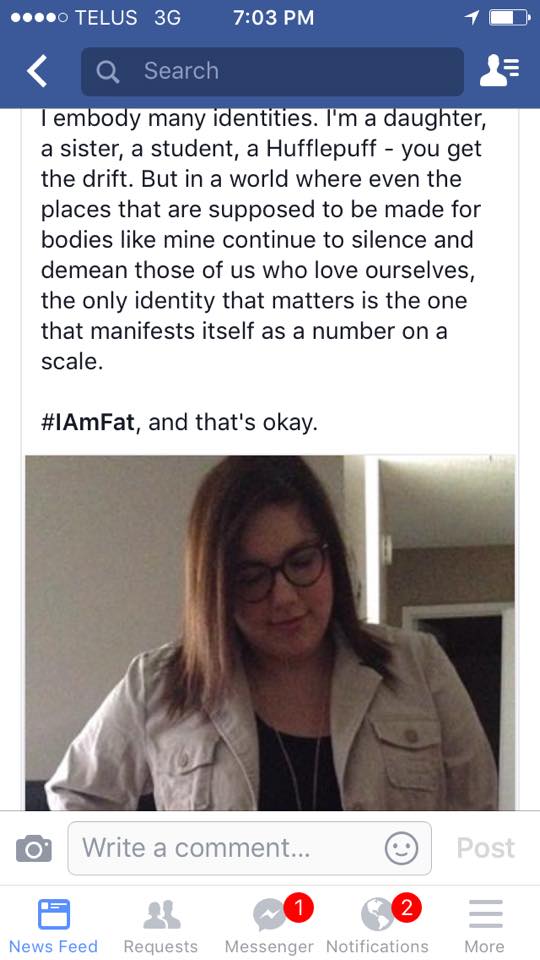Focus the Search field
The width and height of the screenshot is (540, 960).
(272, 72)
